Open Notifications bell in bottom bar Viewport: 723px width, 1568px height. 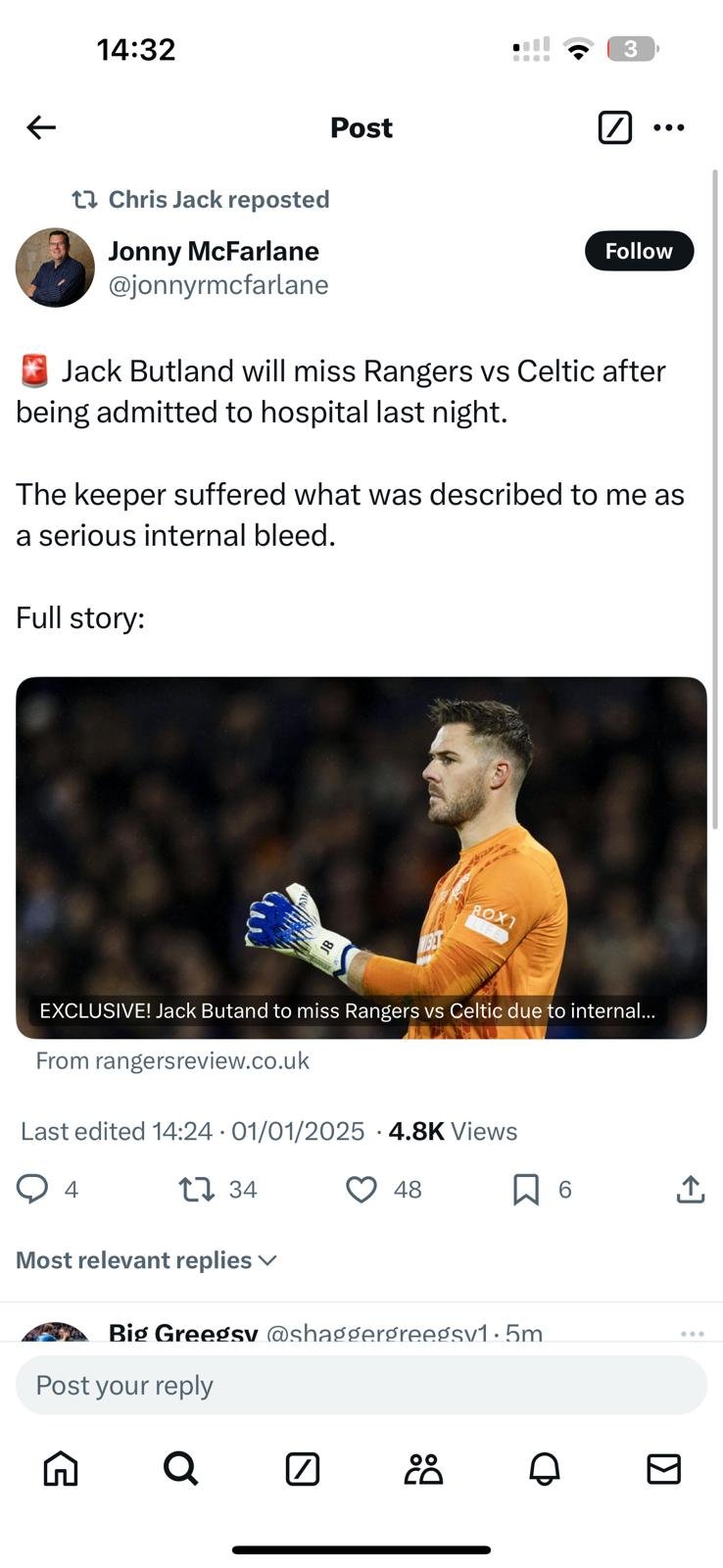tap(544, 1468)
